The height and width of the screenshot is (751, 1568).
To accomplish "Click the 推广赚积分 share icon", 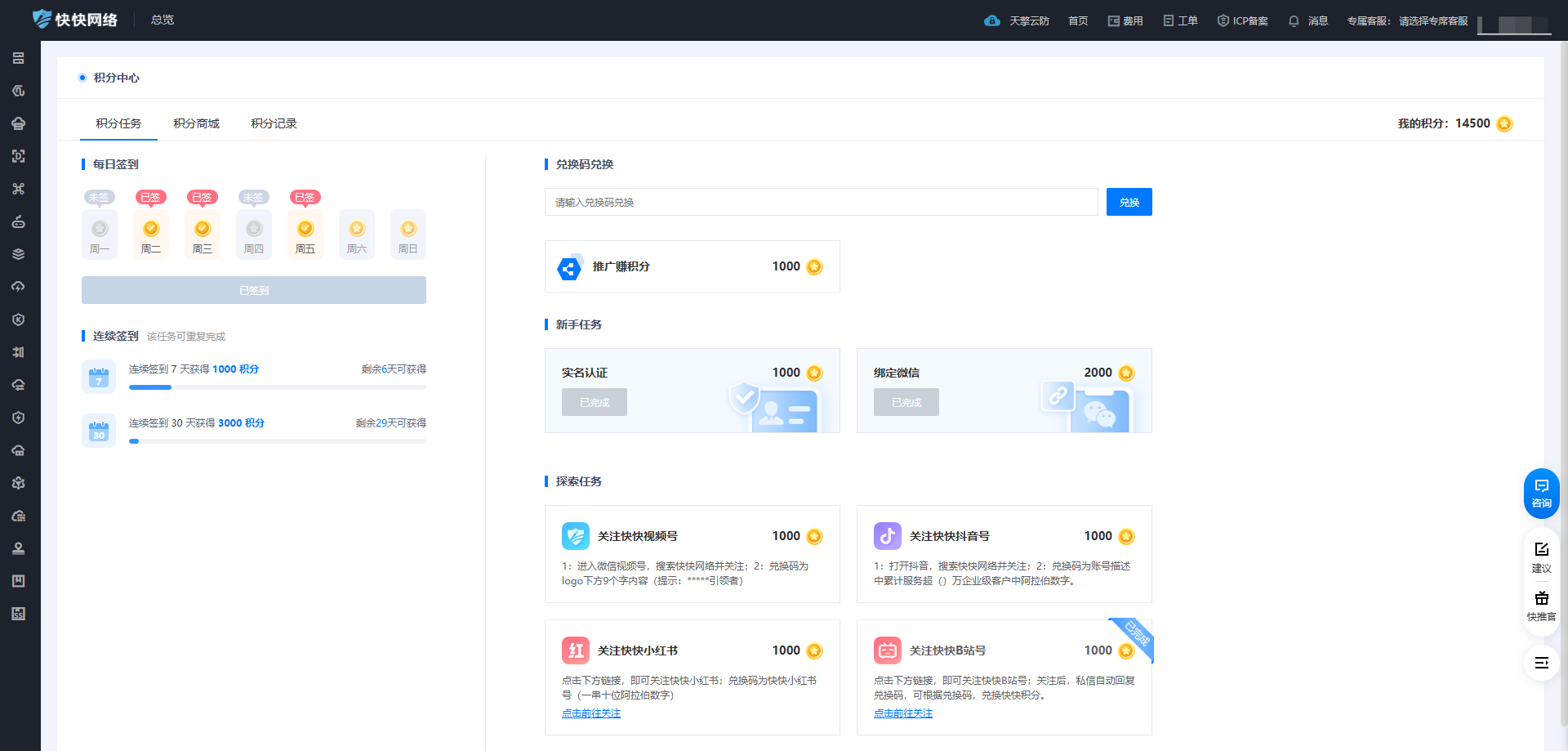I will point(569,267).
